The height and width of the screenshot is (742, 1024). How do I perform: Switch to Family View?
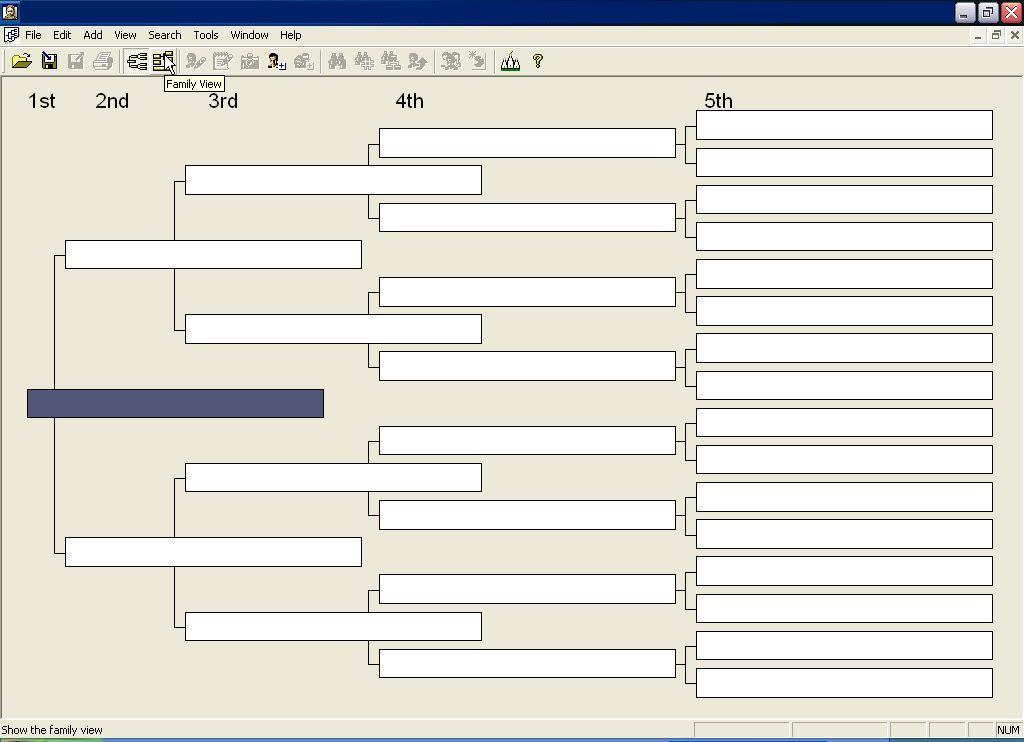click(x=162, y=61)
